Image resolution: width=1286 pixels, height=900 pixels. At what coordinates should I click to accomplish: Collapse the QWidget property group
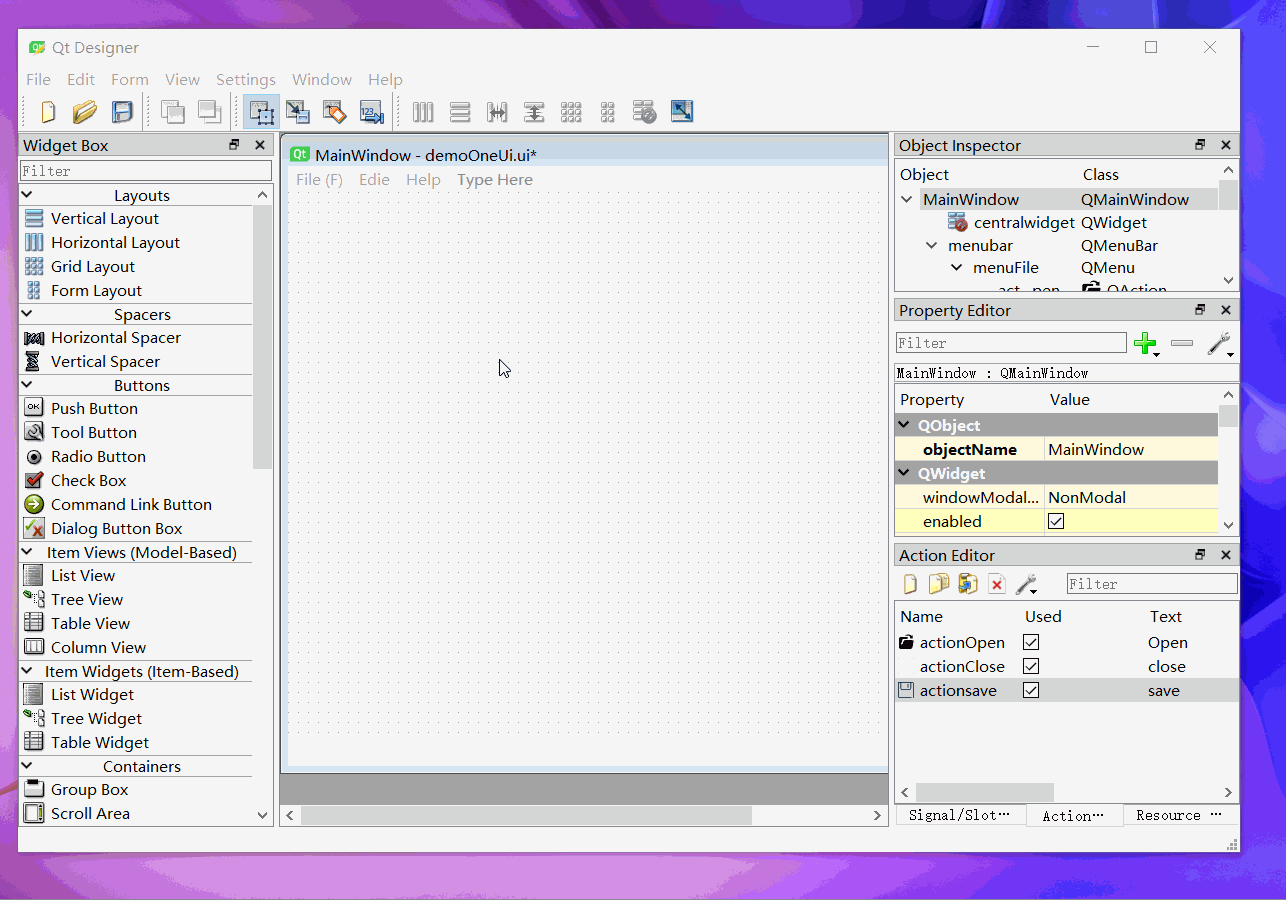905,473
